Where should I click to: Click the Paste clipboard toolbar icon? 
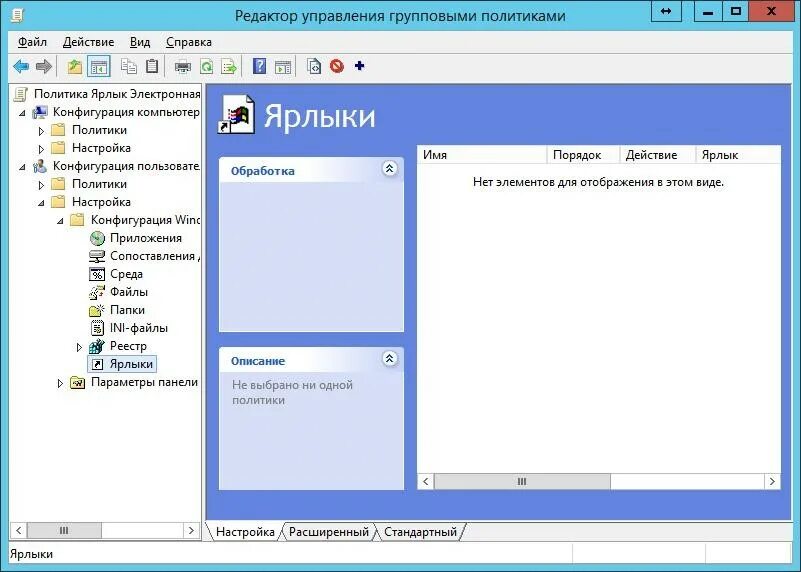click(x=152, y=66)
